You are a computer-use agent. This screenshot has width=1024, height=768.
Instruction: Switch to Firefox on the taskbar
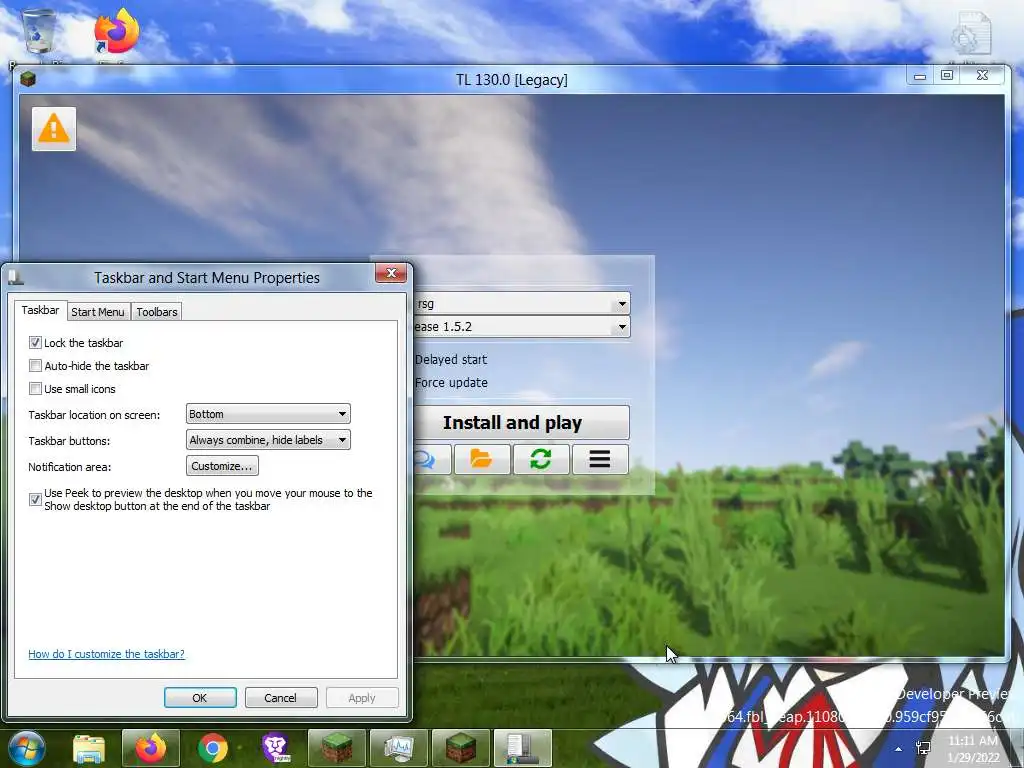click(x=151, y=748)
